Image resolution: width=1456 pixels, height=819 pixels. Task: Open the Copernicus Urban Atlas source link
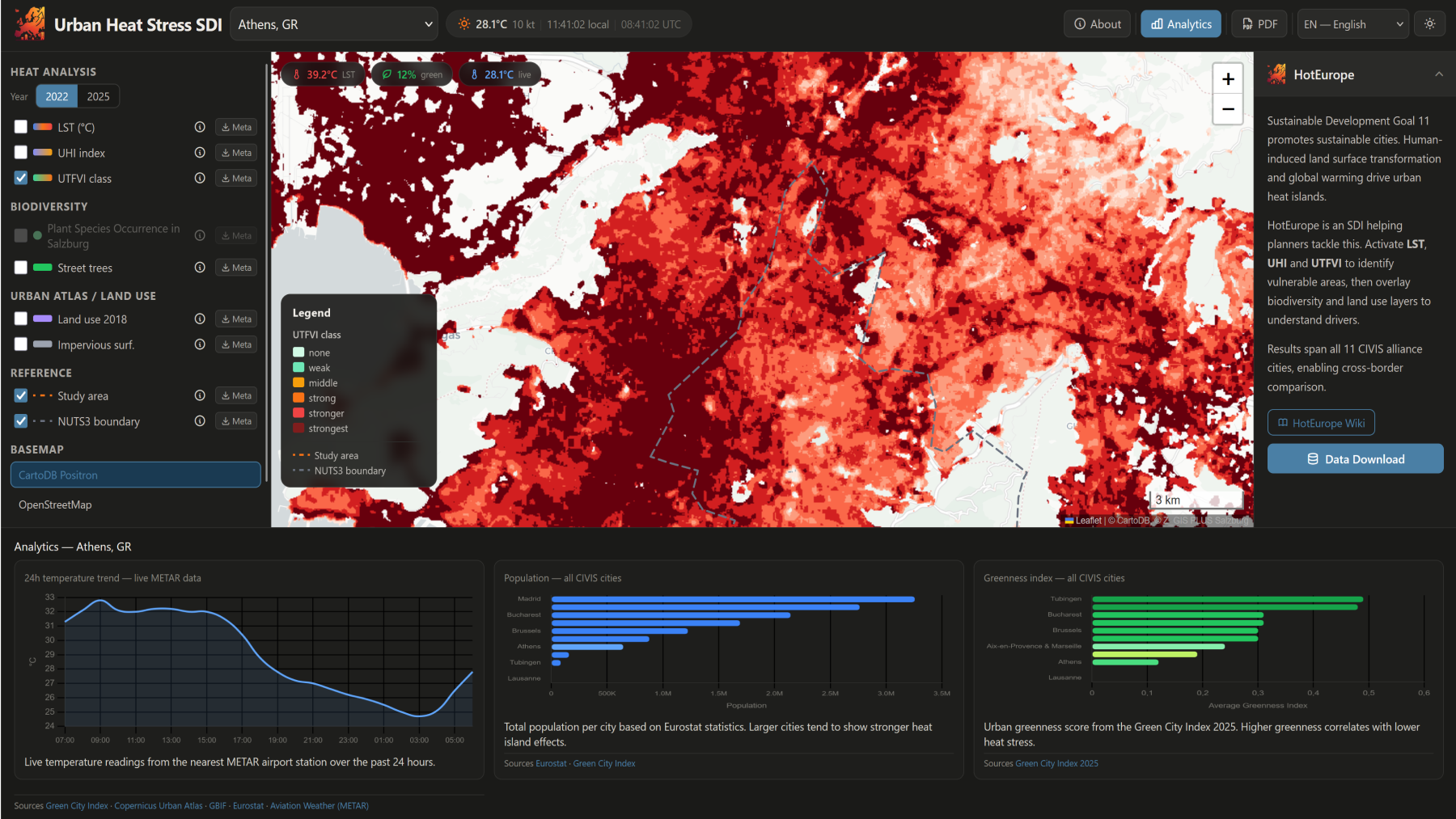(159, 806)
